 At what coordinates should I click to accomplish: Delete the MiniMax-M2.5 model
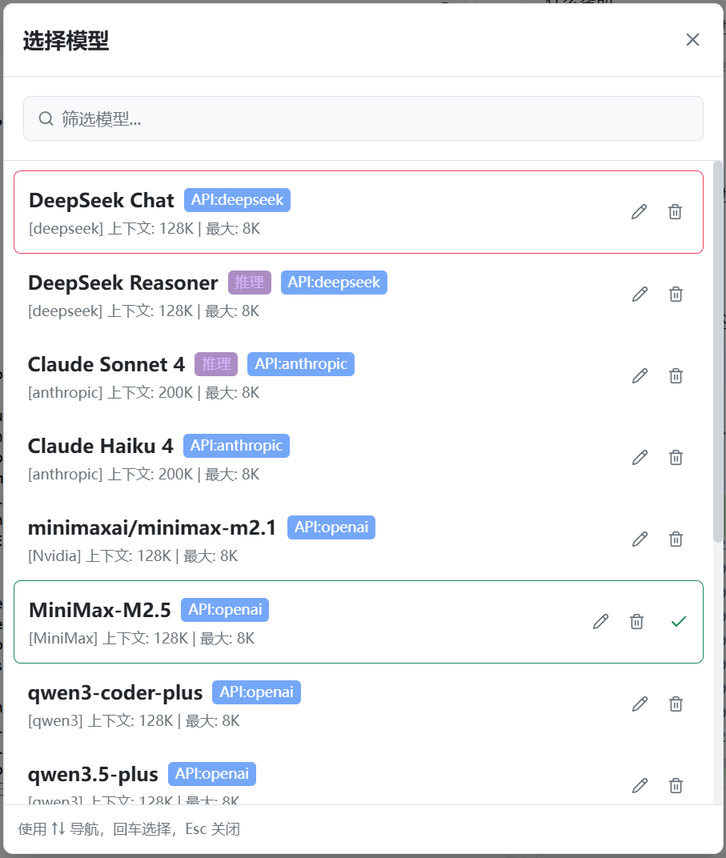pos(636,622)
